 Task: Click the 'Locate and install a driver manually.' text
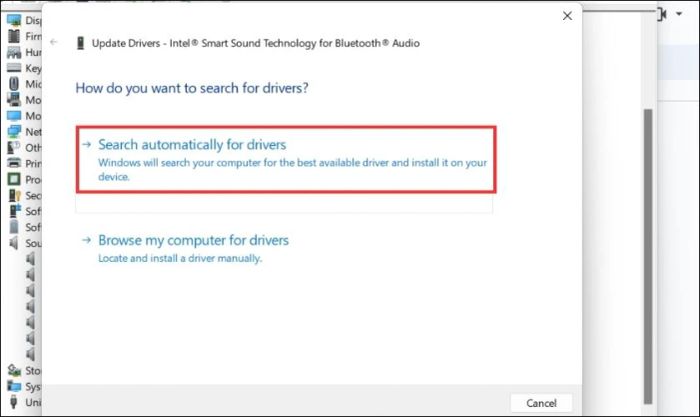[x=180, y=258]
